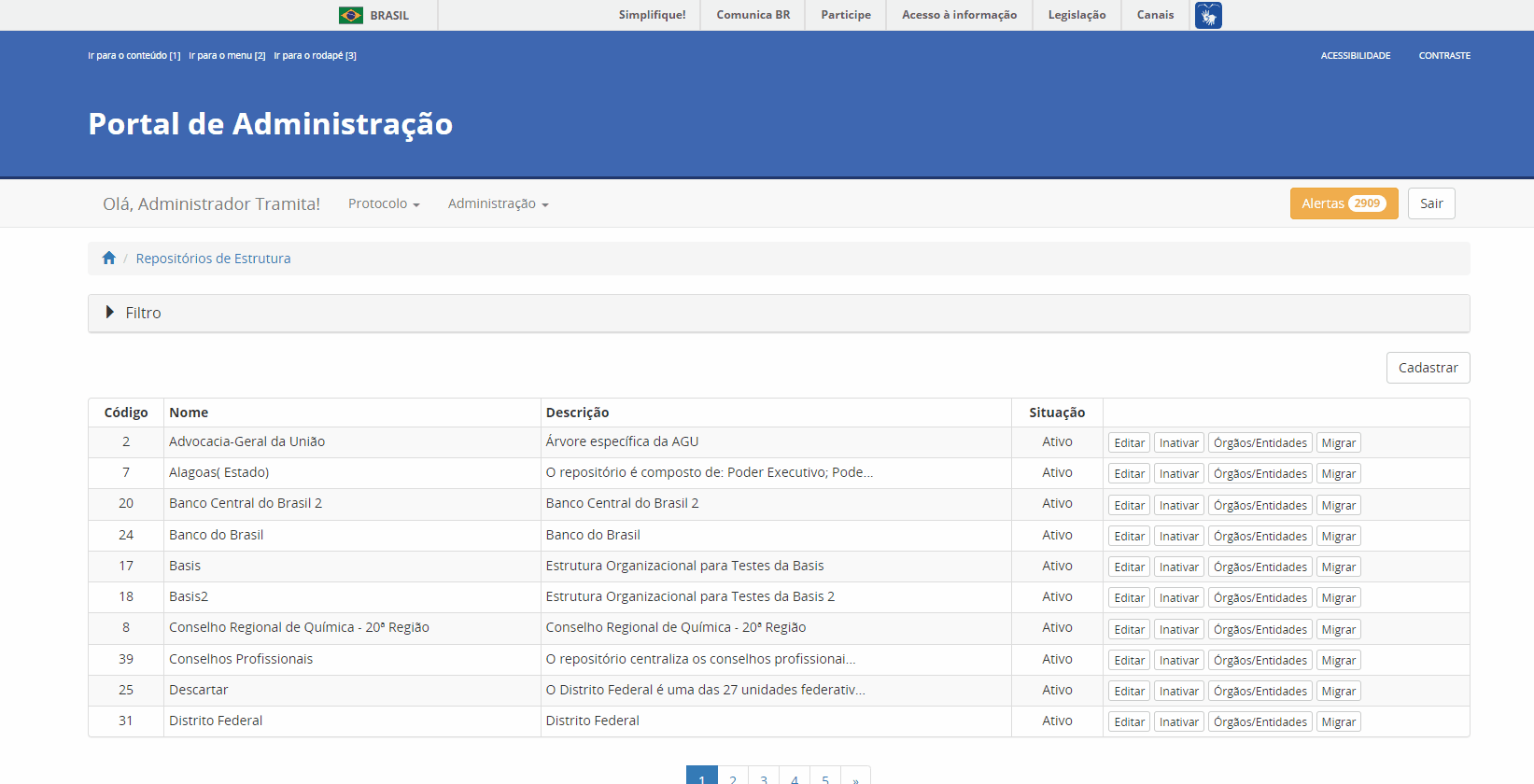Click Portal de Administração title
This screenshot has width=1534, height=784.
coord(271,124)
